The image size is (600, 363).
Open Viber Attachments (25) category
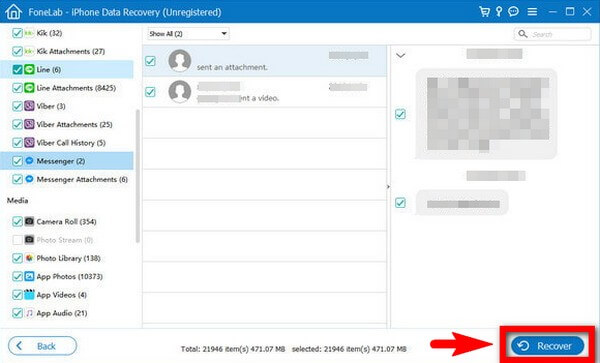coord(74,124)
